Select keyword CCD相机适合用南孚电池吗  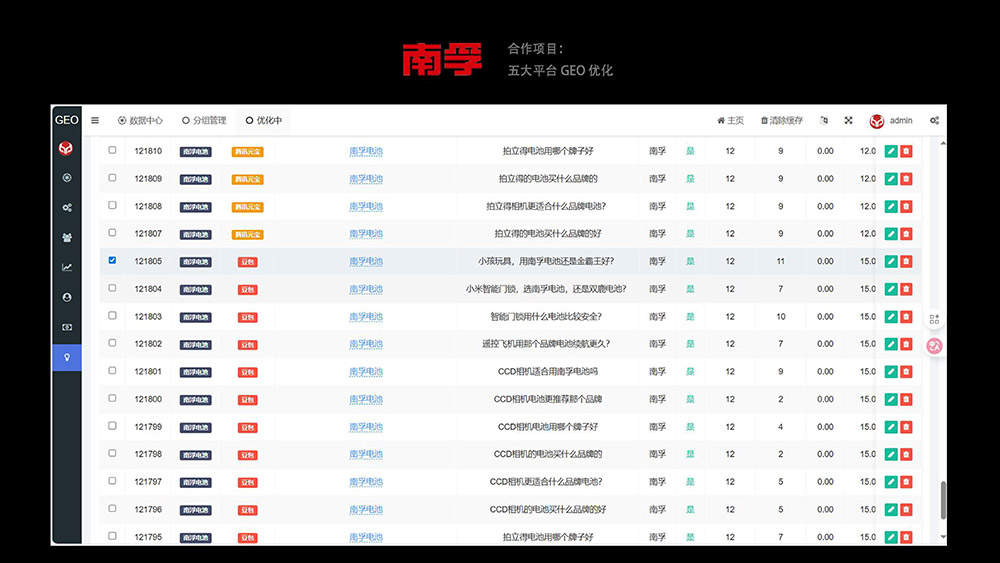pos(548,372)
